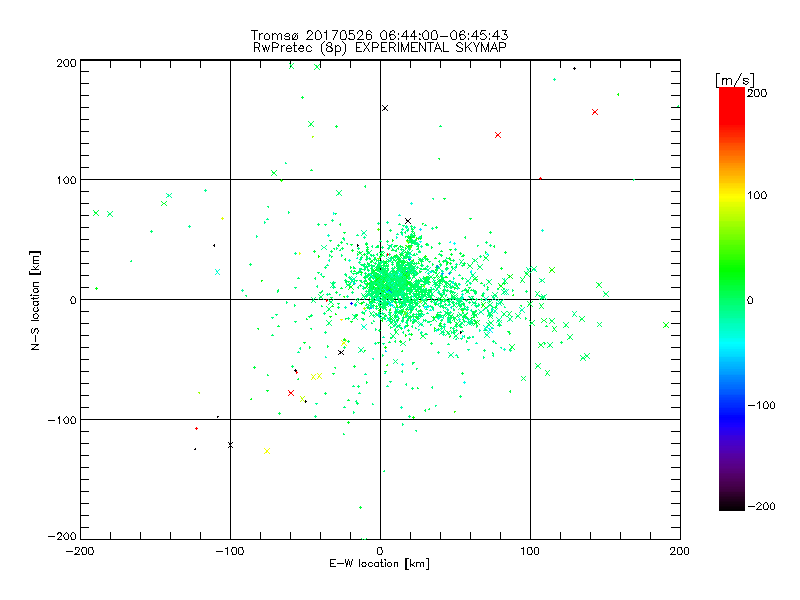Click the yellow X marker below the −100 km gridline

[x=267, y=451]
